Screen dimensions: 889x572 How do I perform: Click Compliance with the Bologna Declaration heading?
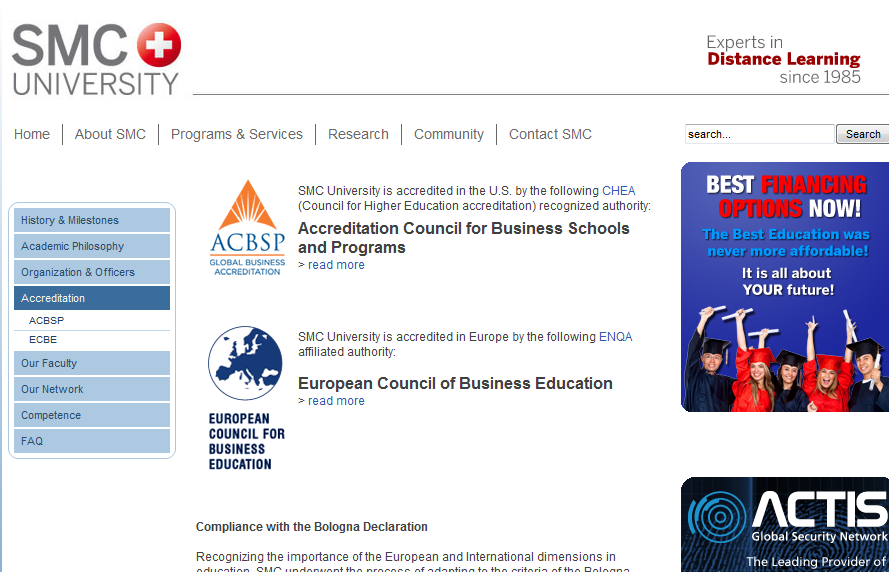pyautogui.click(x=312, y=527)
